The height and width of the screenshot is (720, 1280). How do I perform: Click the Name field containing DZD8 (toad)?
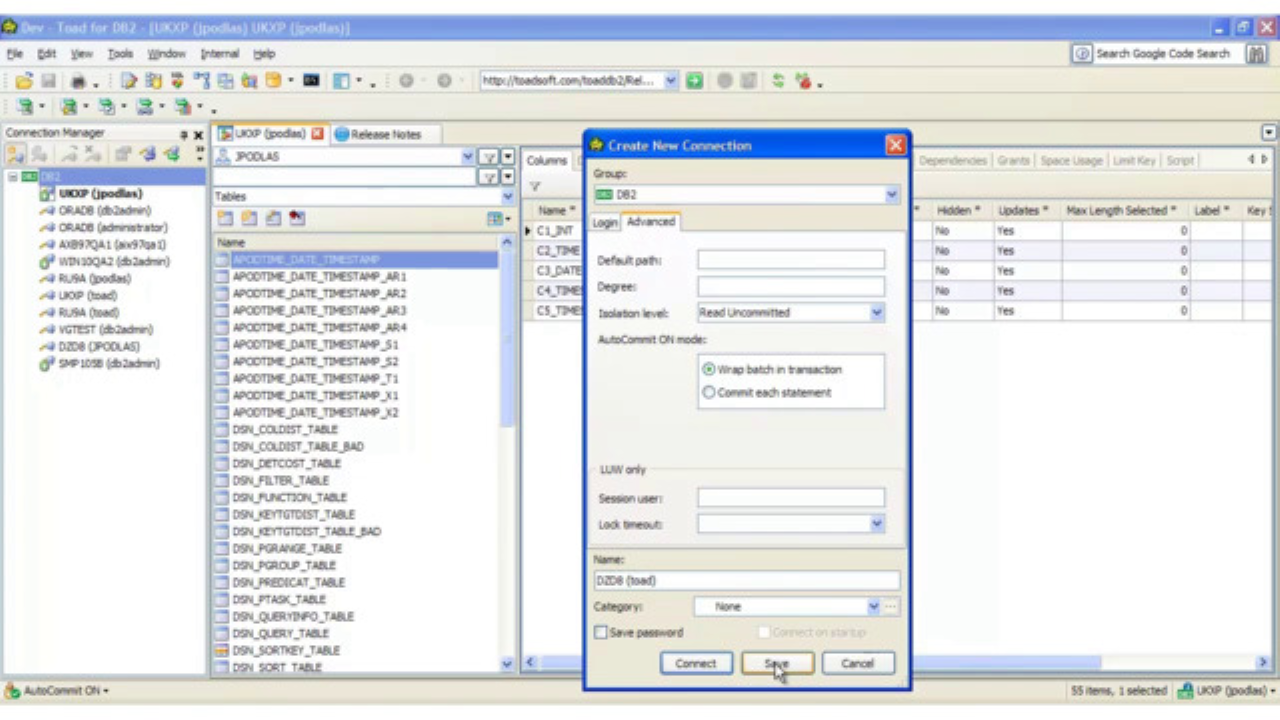pyautogui.click(x=746, y=580)
